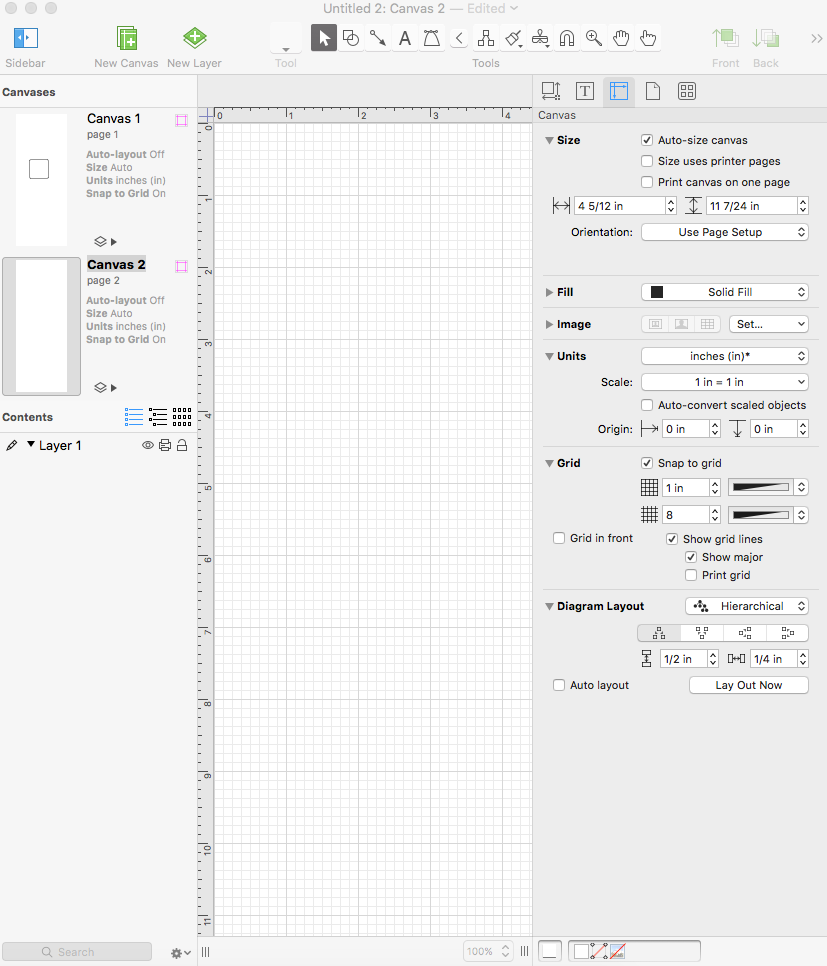This screenshot has height=966, width=827.
Task: Enable Size uses printer pages
Action: pyautogui.click(x=647, y=161)
